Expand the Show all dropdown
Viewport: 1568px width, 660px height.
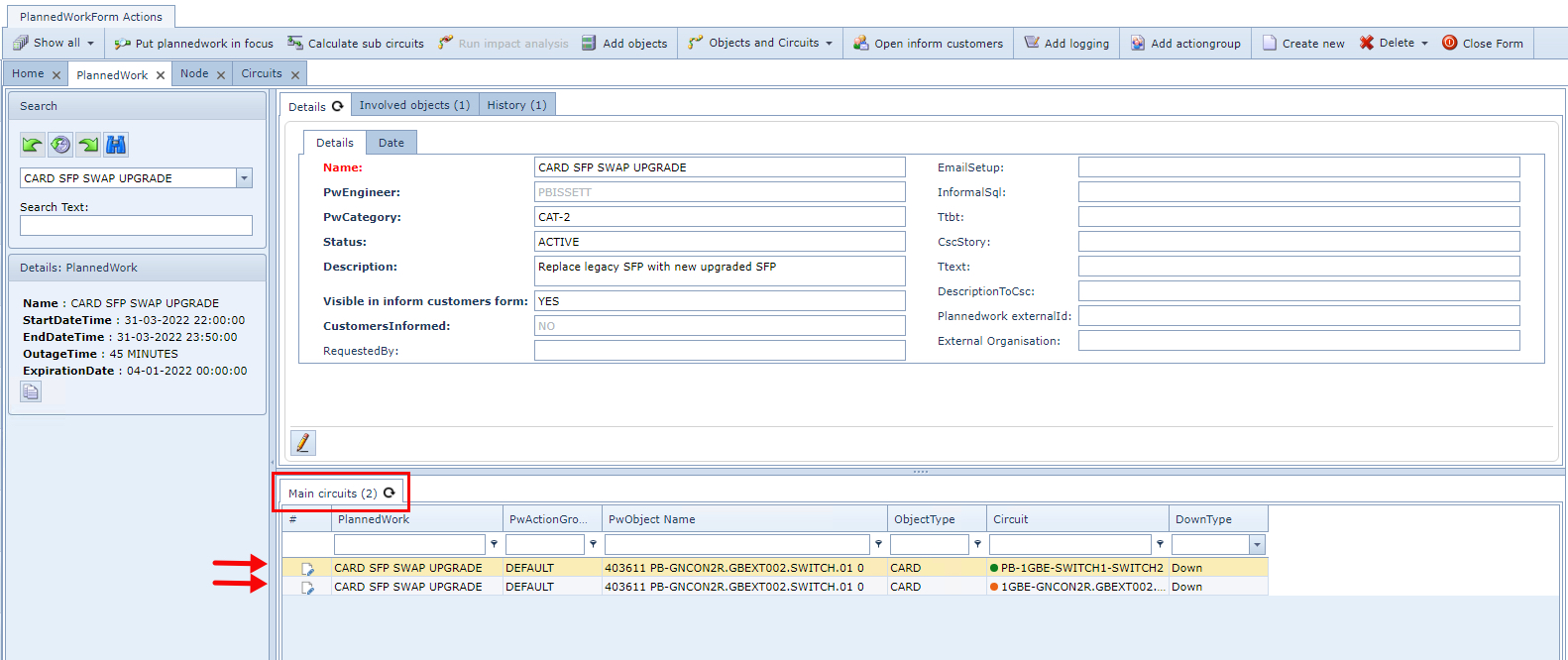click(x=90, y=44)
